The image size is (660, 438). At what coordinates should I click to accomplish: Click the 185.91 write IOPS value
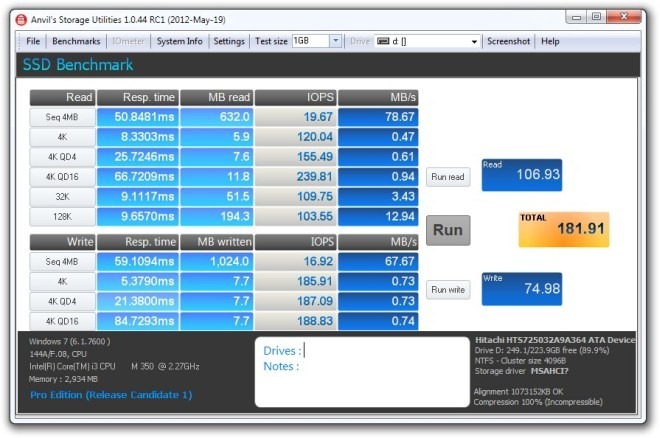click(x=295, y=281)
